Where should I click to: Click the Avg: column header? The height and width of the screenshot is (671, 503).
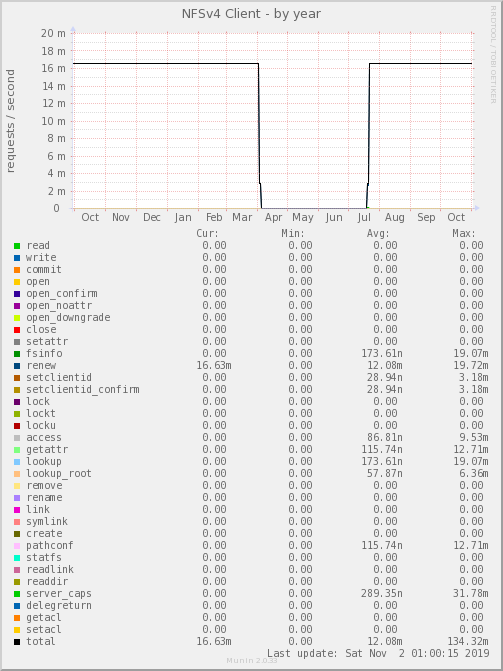pyautogui.click(x=378, y=234)
